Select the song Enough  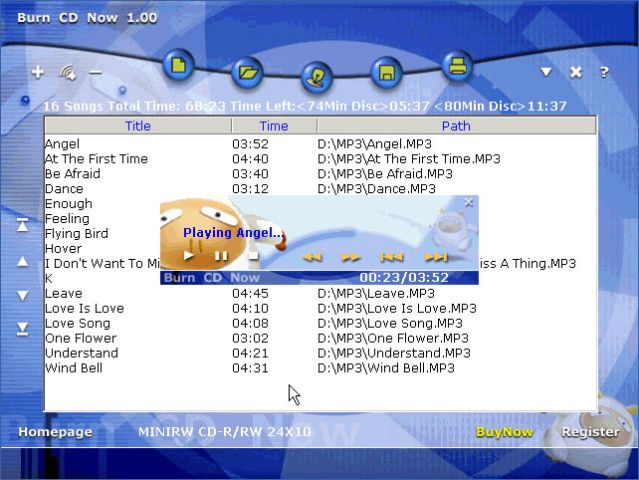(x=68, y=204)
